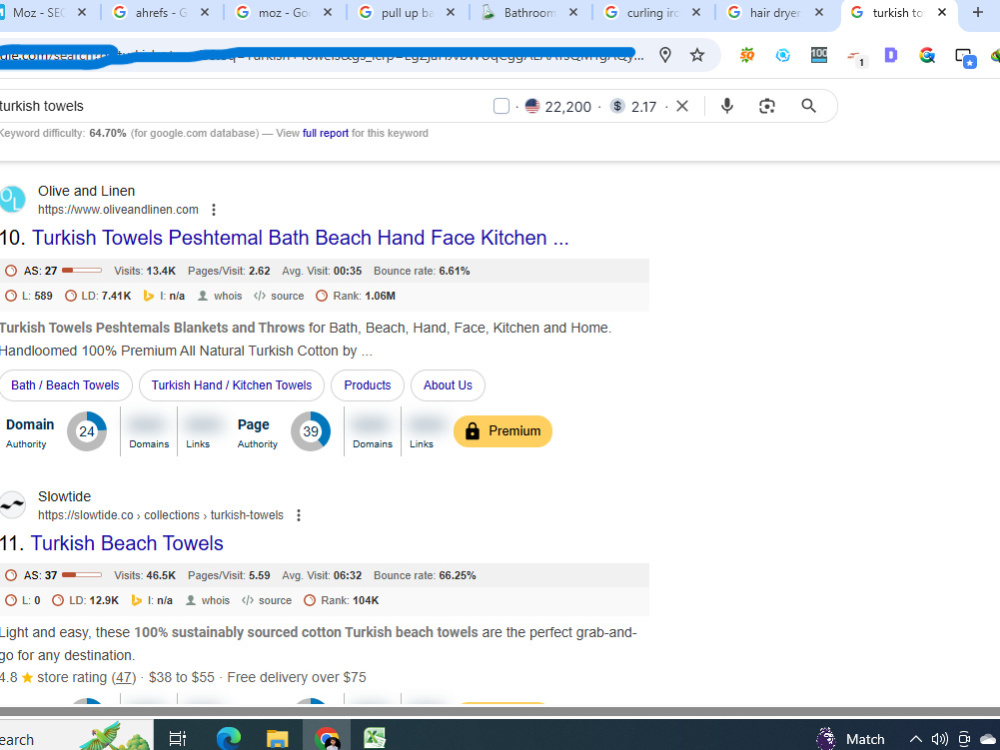Screen dimensions: 1000x750
Task: Open Task View on the taskbar
Action: tap(178, 739)
